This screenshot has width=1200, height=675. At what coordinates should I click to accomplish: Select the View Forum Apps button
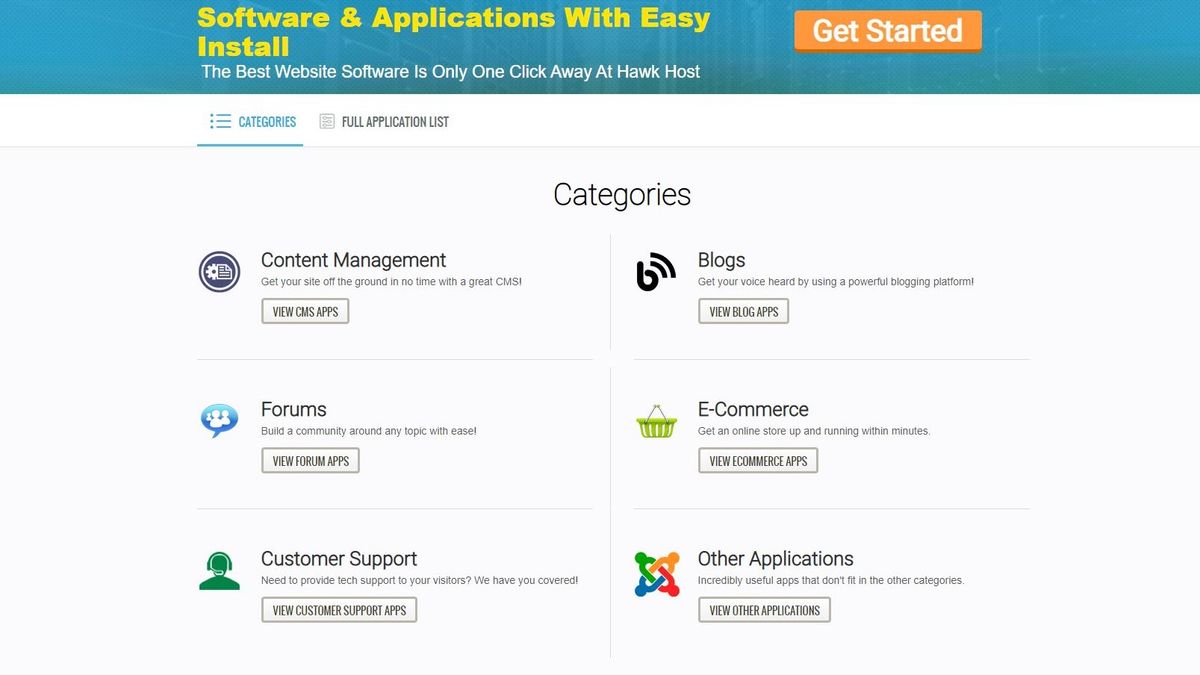(310, 461)
